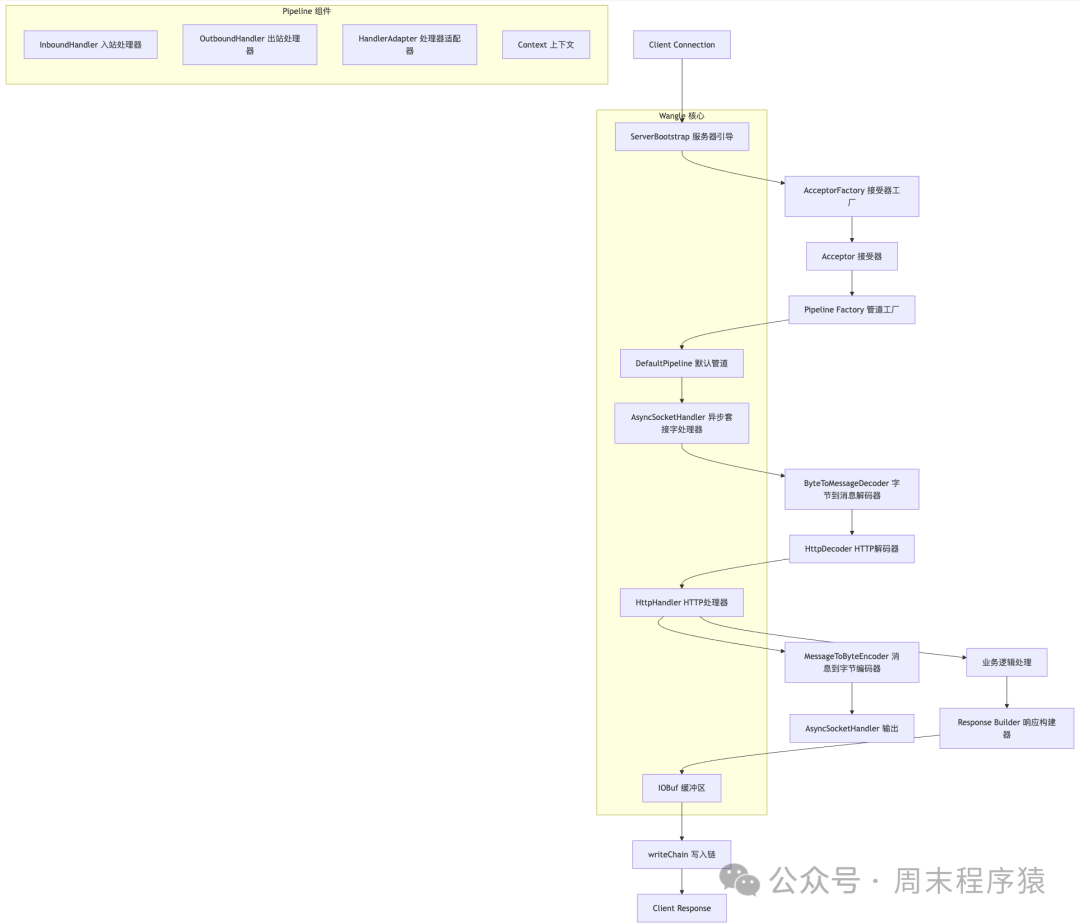Select the AcceptorFactory 接受器工厂 box
The image size is (1080, 924).
(x=851, y=196)
